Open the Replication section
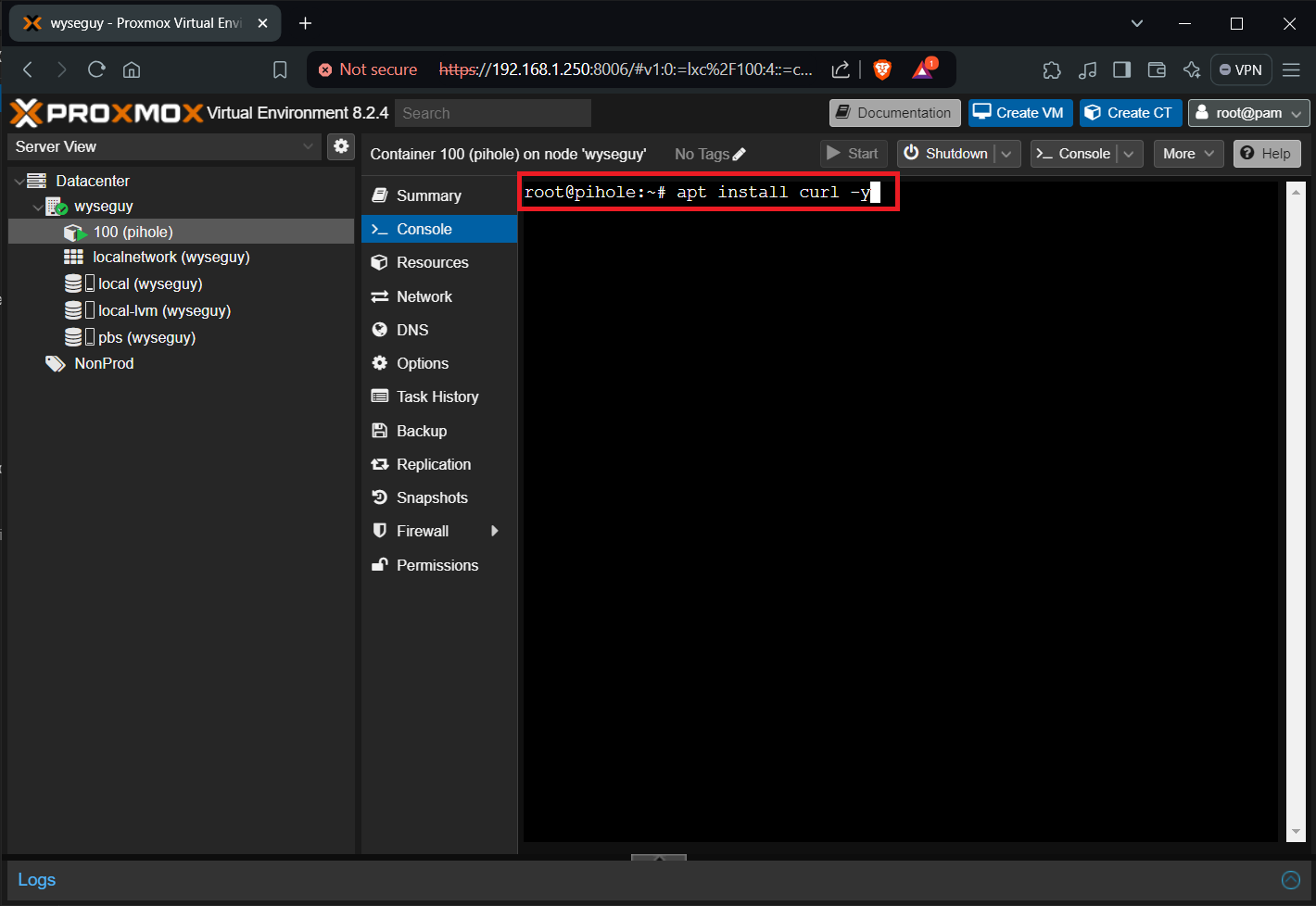Image resolution: width=1316 pixels, height=906 pixels. point(439,464)
